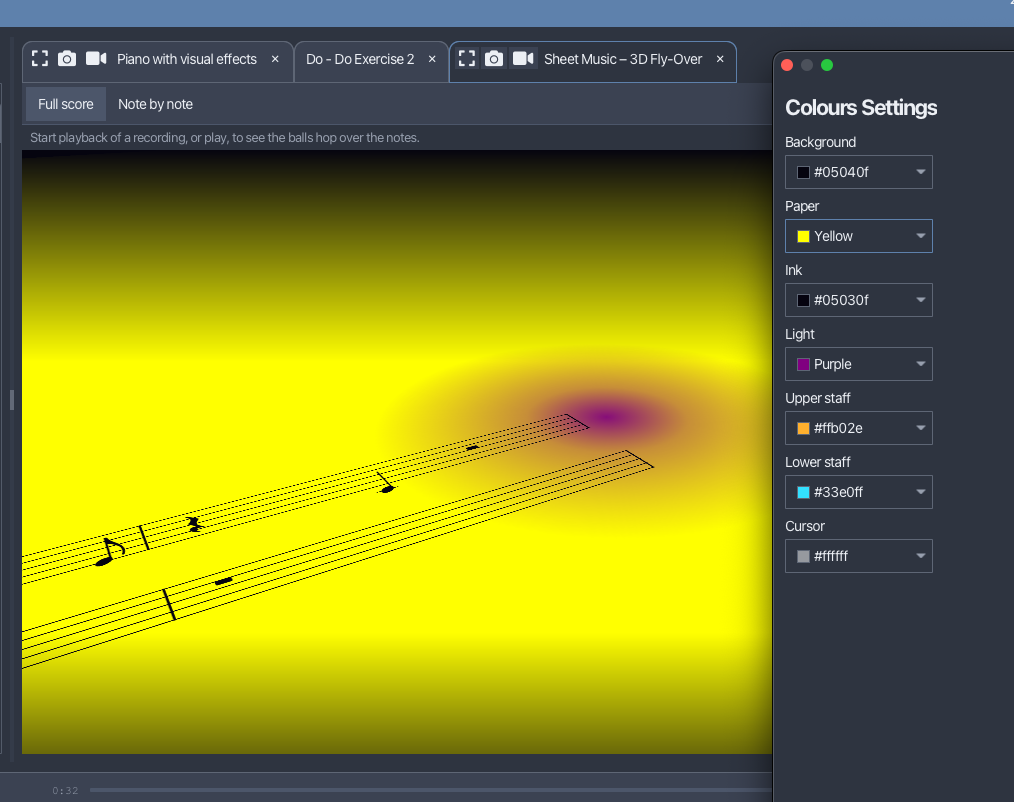The width and height of the screenshot is (1014, 802).
Task: Maximize Colours Settings window with green button
Action: [x=826, y=65]
